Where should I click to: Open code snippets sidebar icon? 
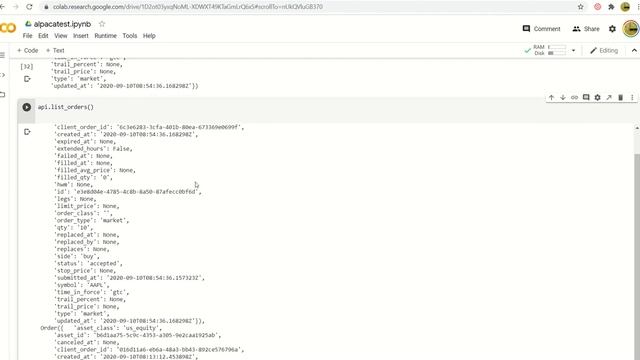(x=2, y=75)
